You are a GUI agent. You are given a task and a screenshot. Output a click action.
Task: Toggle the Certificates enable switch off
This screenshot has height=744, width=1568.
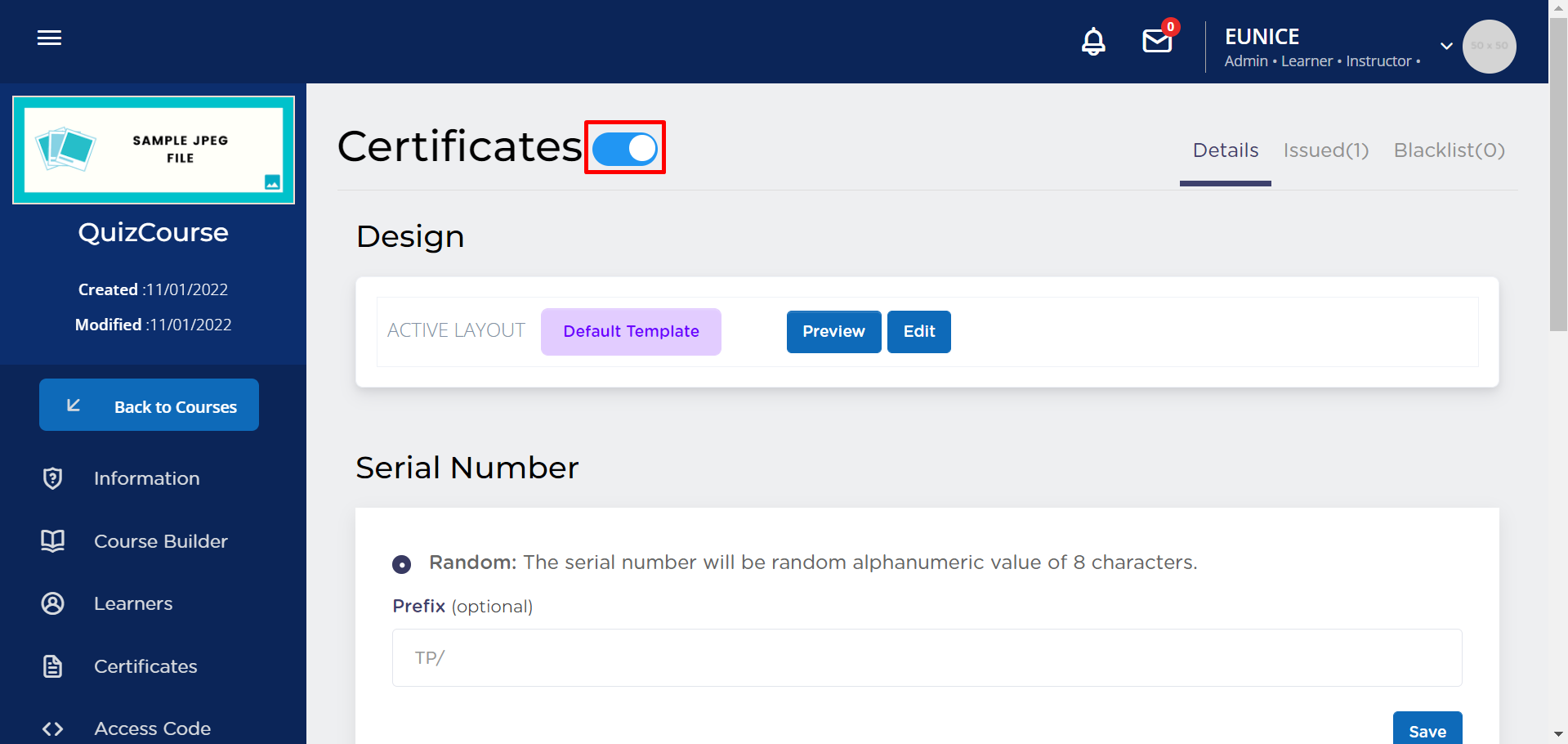pos(625,149)
